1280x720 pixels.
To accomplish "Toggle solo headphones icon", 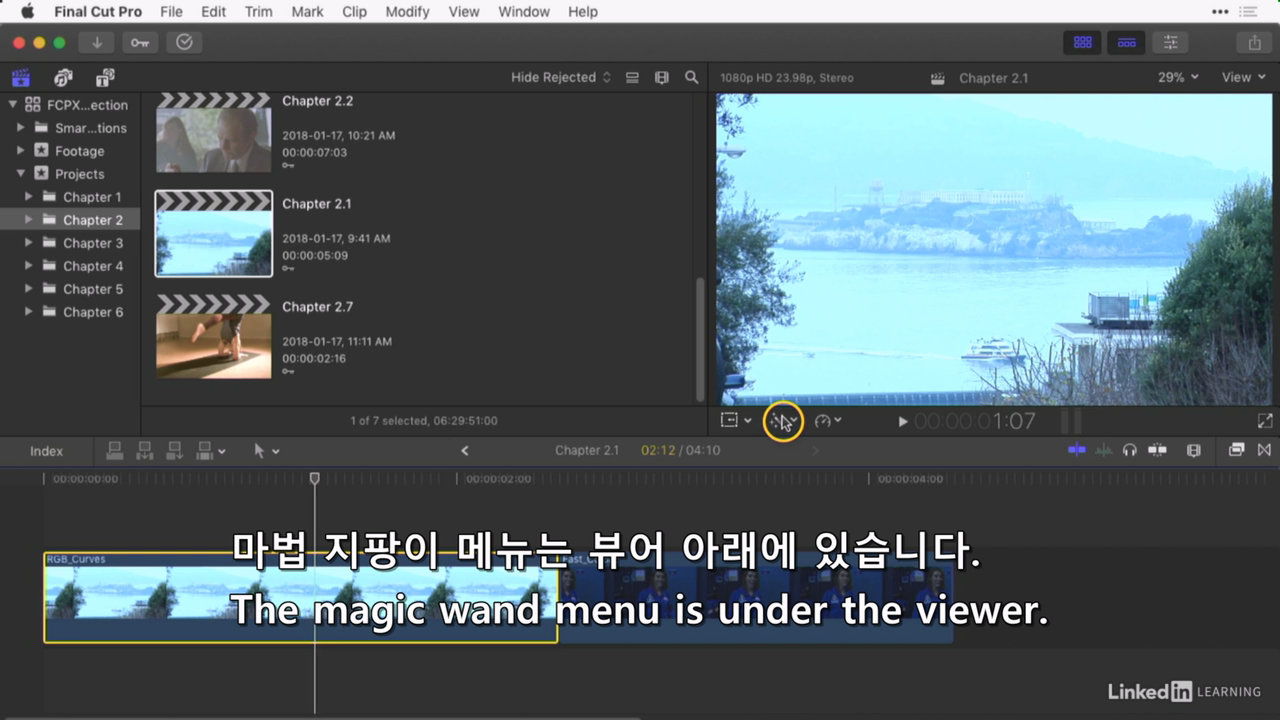I will click(1130, 450).
